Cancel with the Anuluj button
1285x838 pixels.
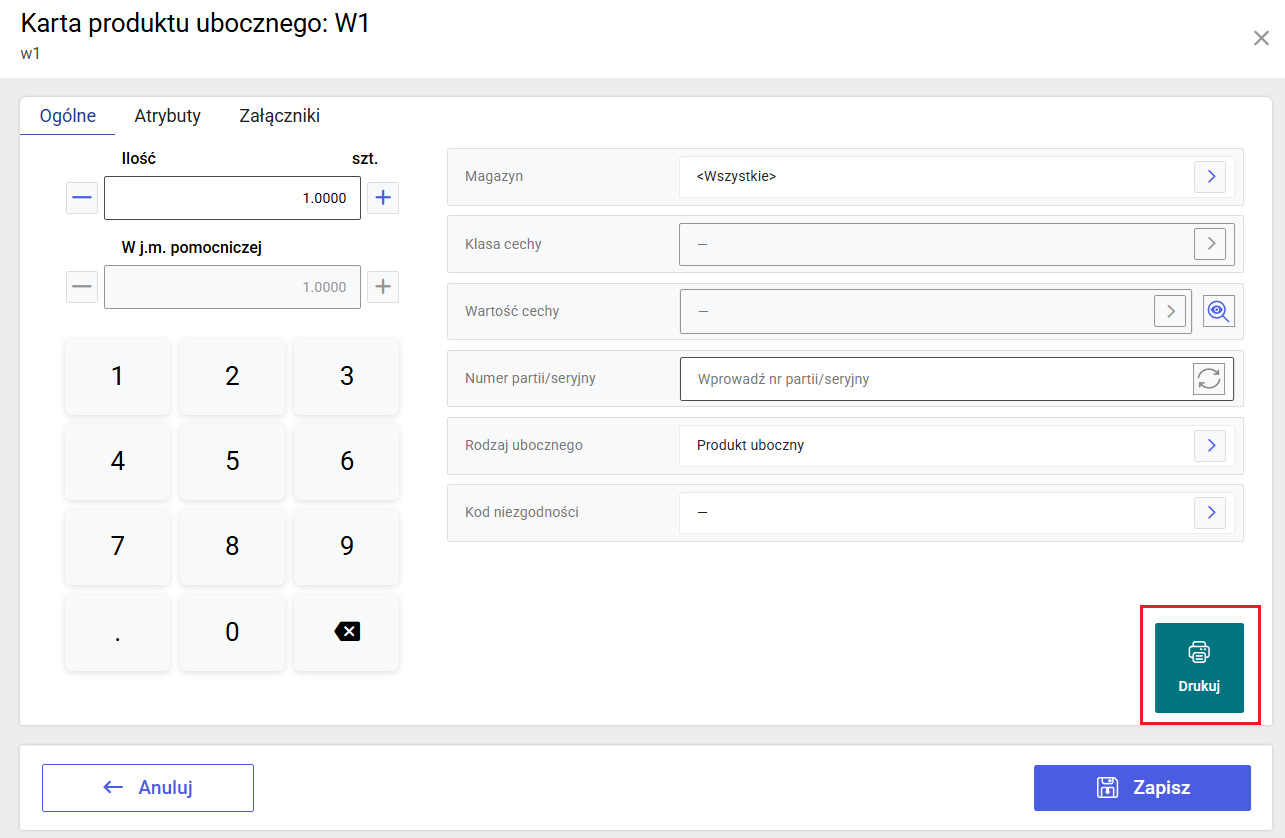point(148,787)
